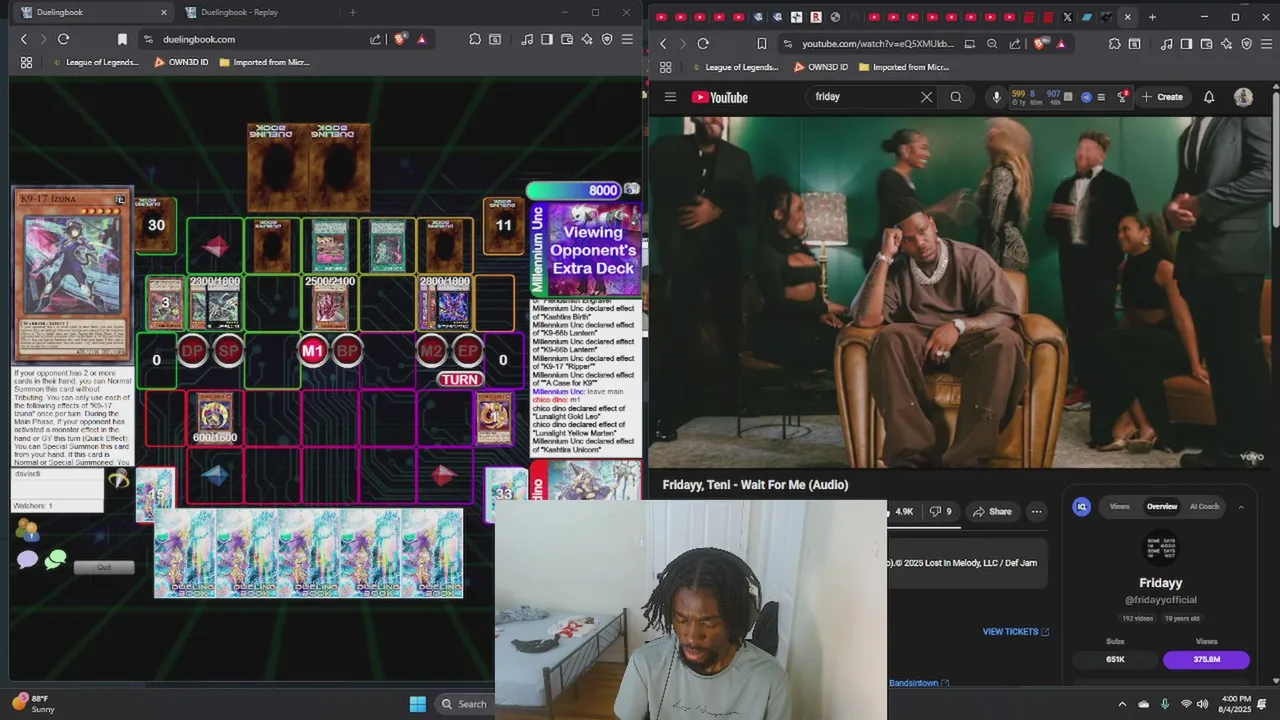Go back in the Duelingbook browser window

24,39
